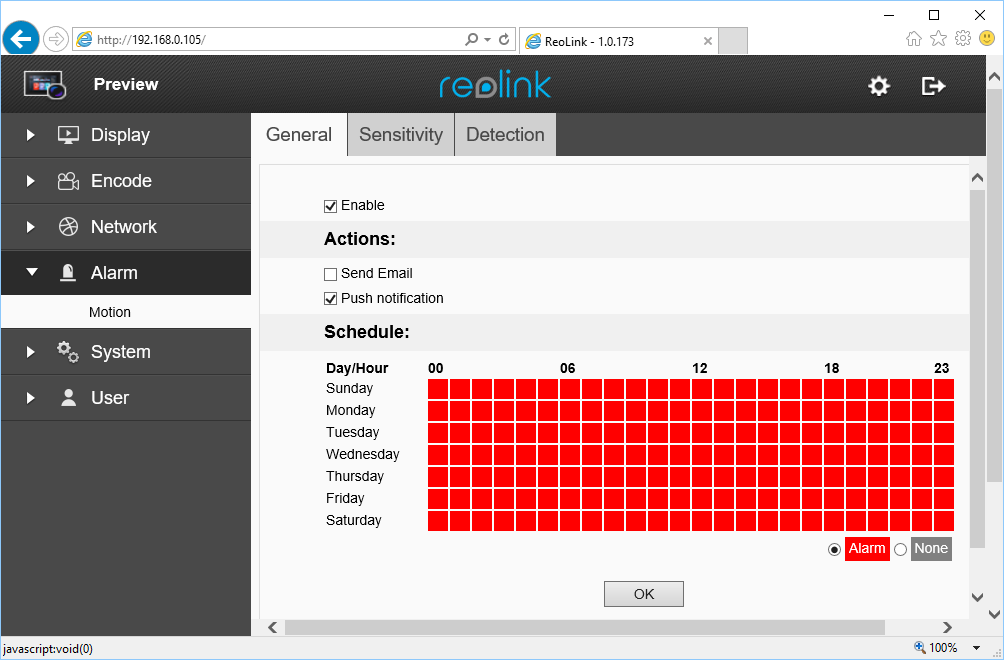
Task: Expand the Display section arrow
Action: pyautogui.click(x=30, y=135)
